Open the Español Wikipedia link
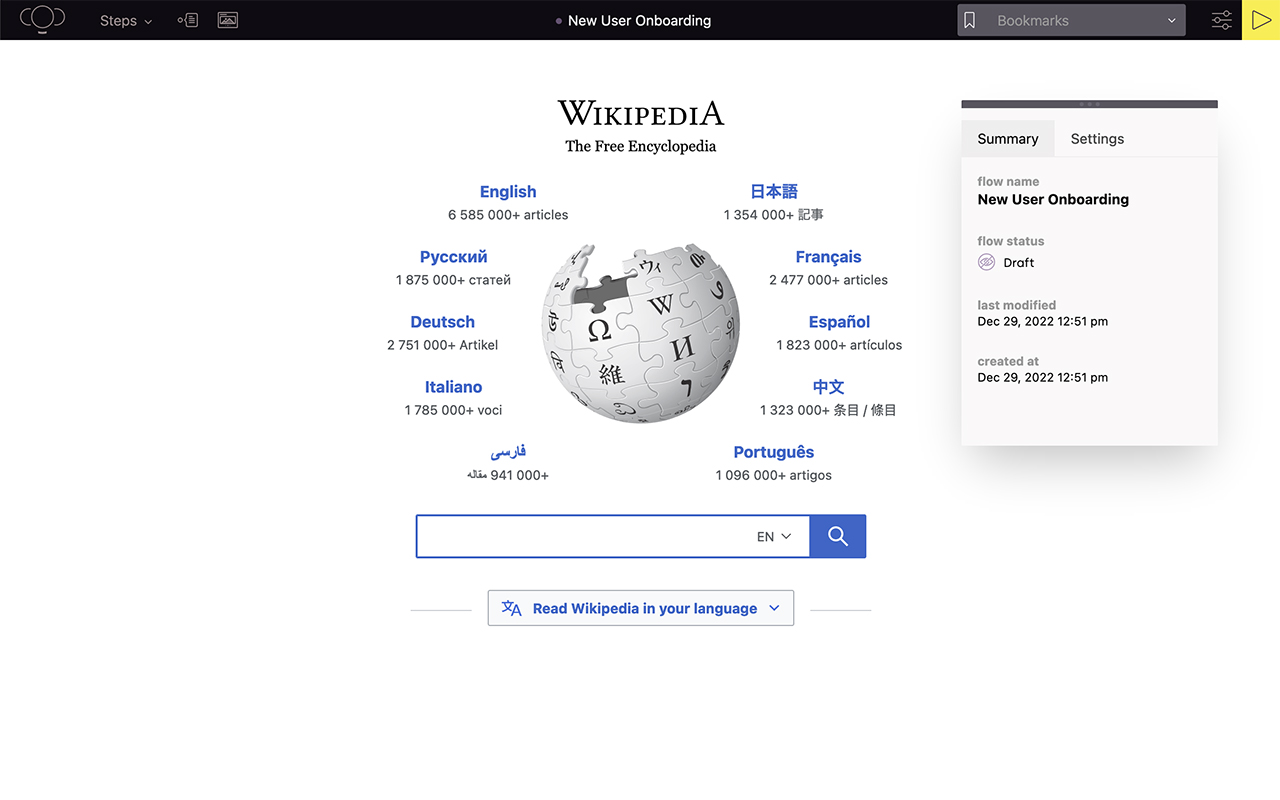 839,322
